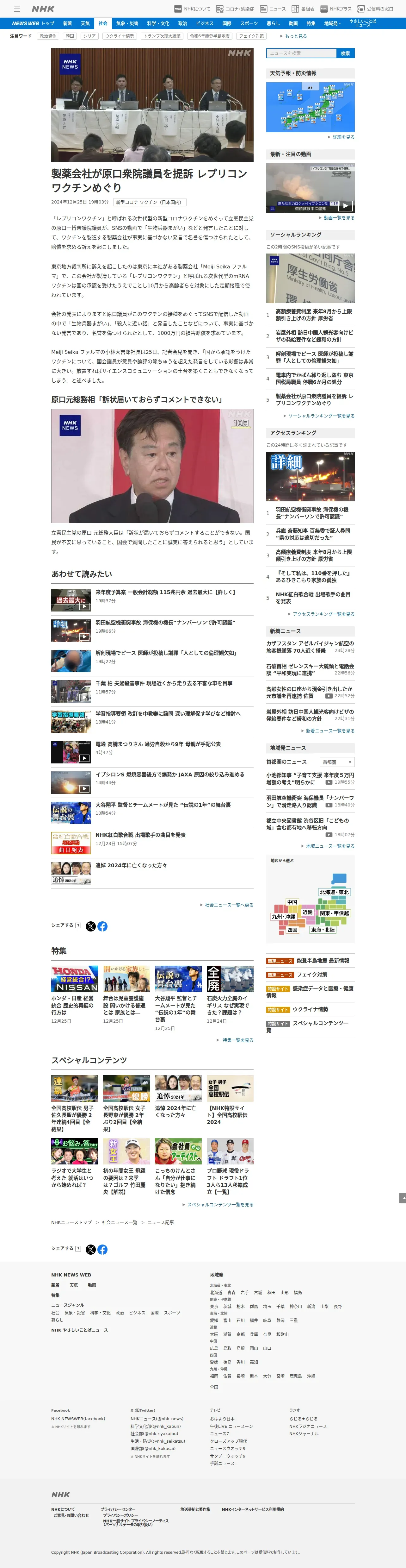Open ウクライナ情勢 special site link

point(311,1009)
